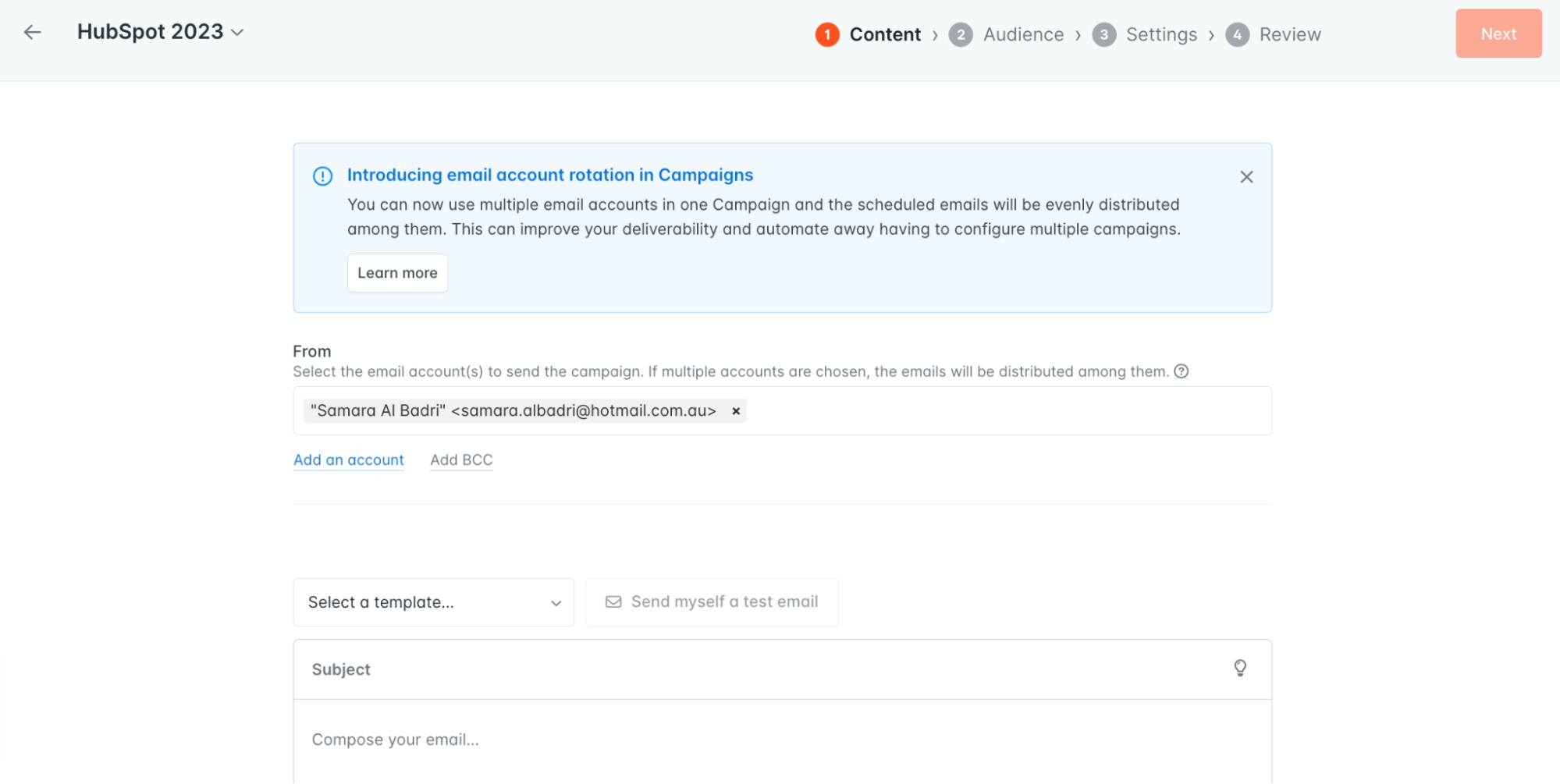Click the lightbulb suggestions icon in Subject
The width and height of the screenshot is (1560, 784).
(x=1239, y=669)
